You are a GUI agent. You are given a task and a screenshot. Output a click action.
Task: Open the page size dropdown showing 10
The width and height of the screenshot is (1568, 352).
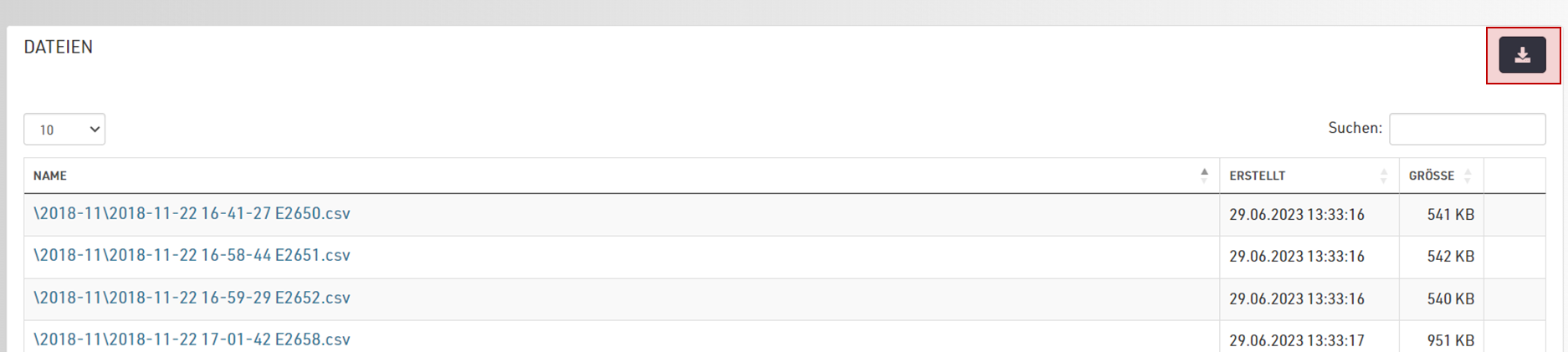pyautogui.click(x=64, y=130)
